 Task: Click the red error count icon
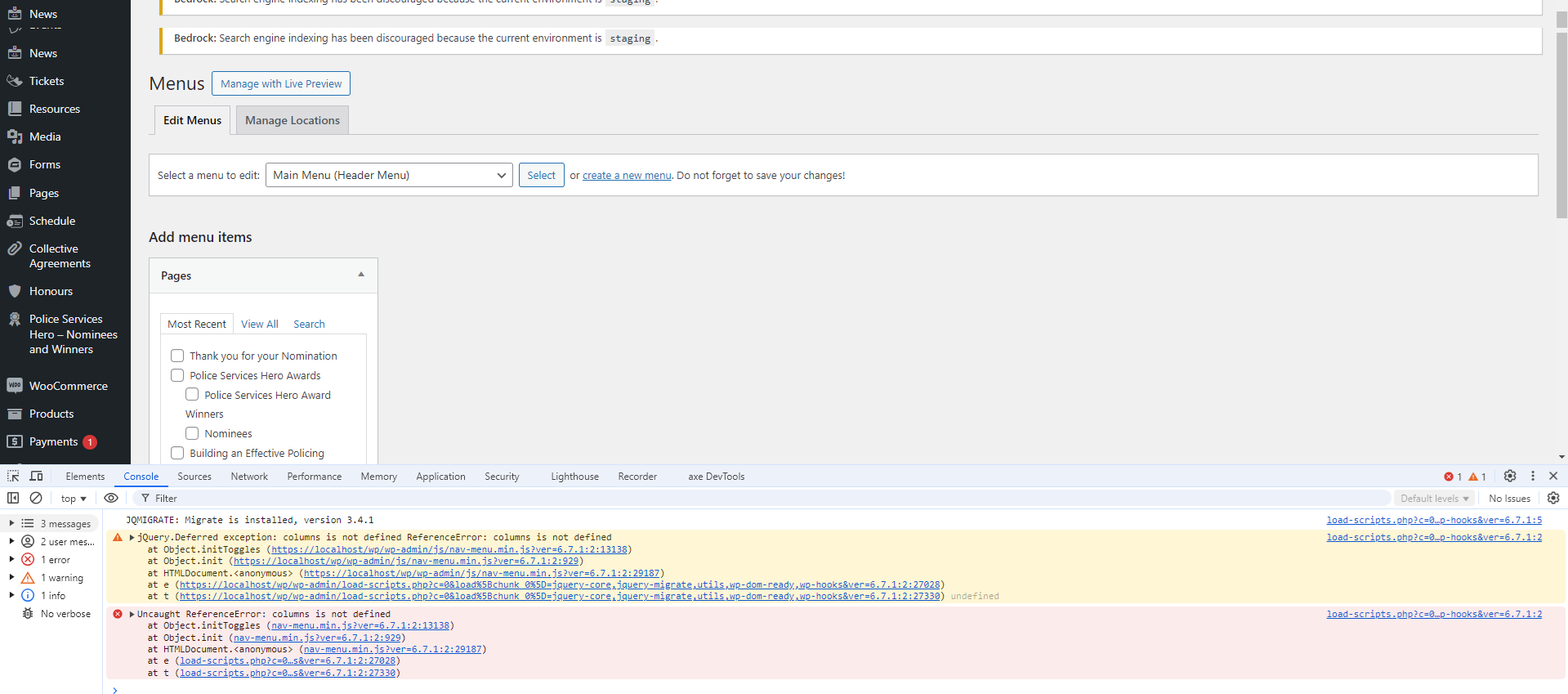pyautogui.click(x=1449, y=477)
